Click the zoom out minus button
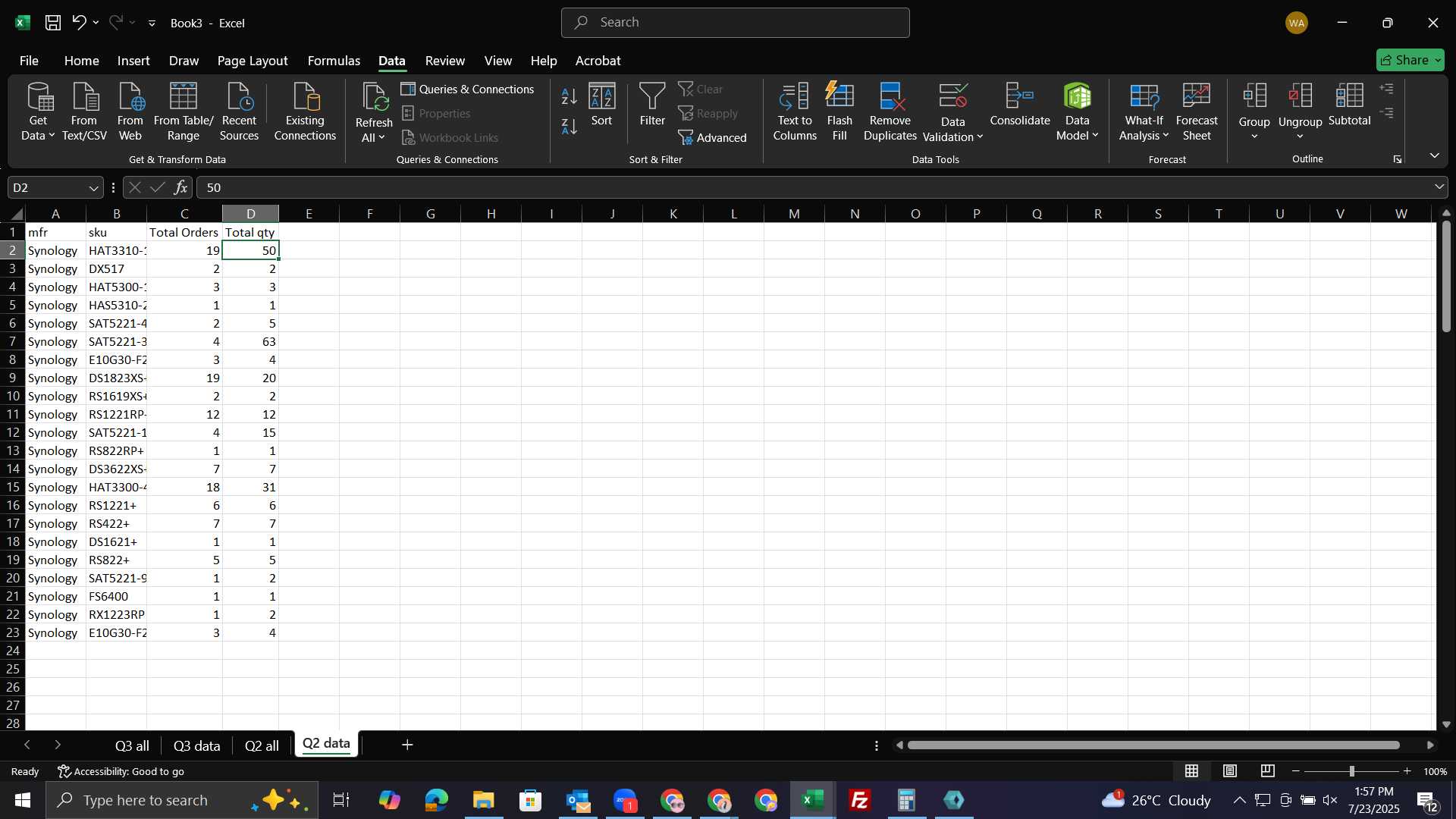This screenshot has width=1456, height=819. tap(1296, 771)
